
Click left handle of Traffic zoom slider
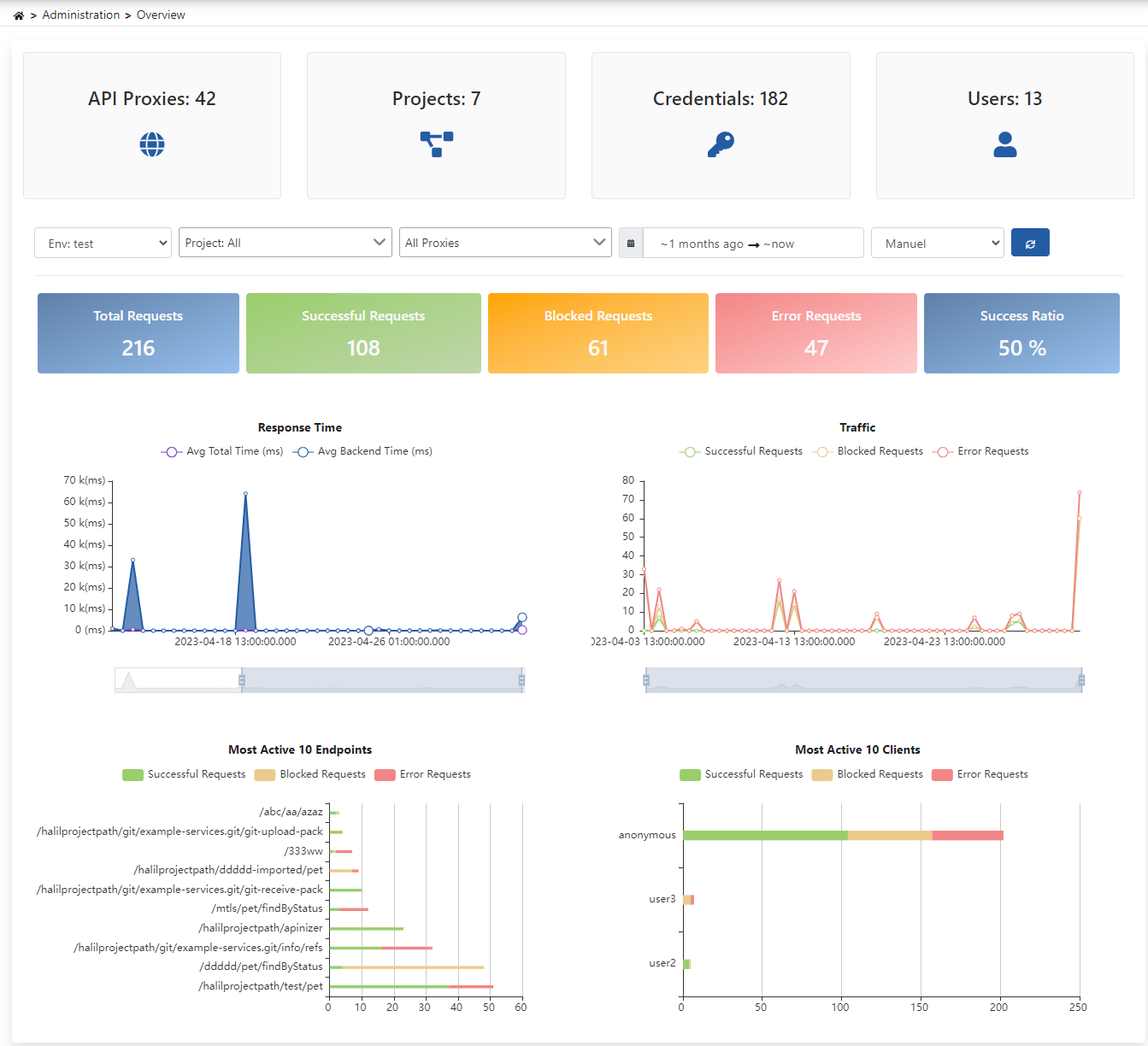pyautogui.click(x=646, y=680)
